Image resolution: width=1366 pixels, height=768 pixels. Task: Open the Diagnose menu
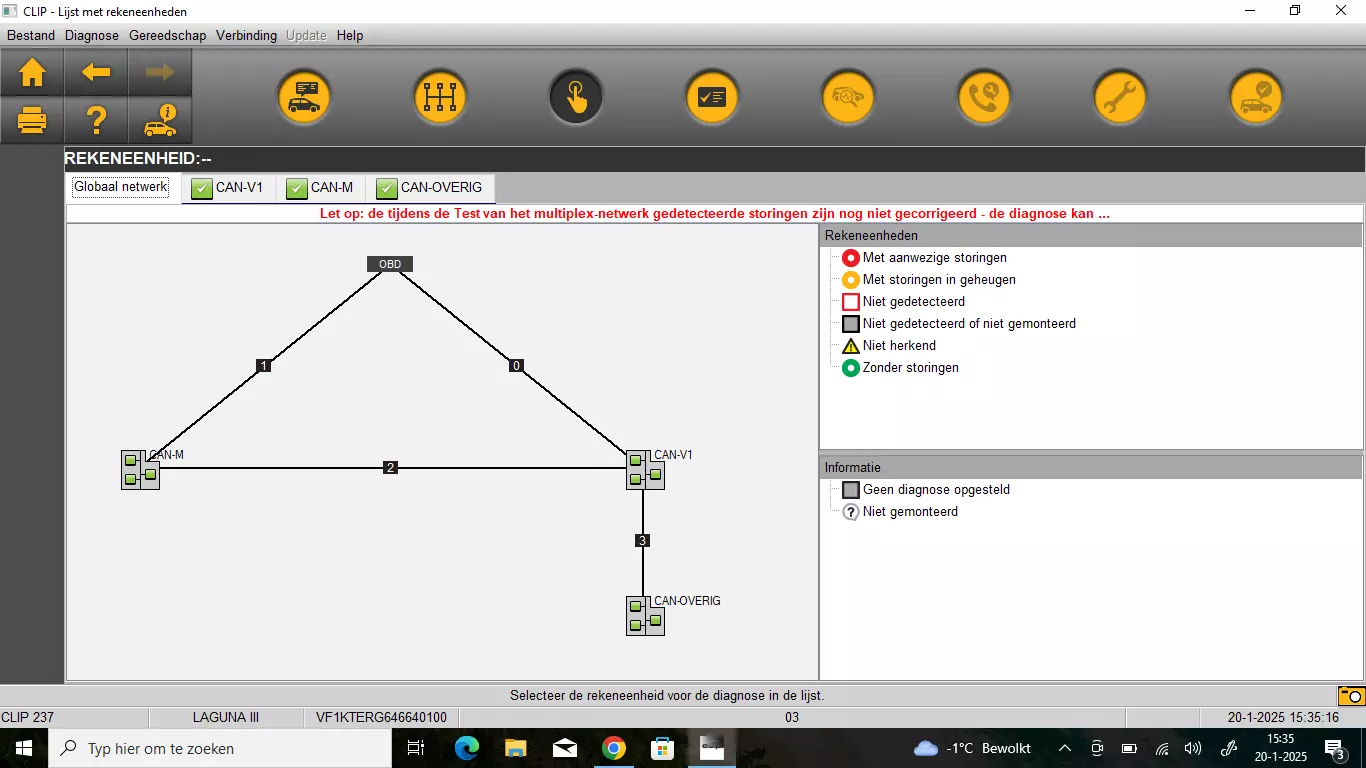(92, 35)
